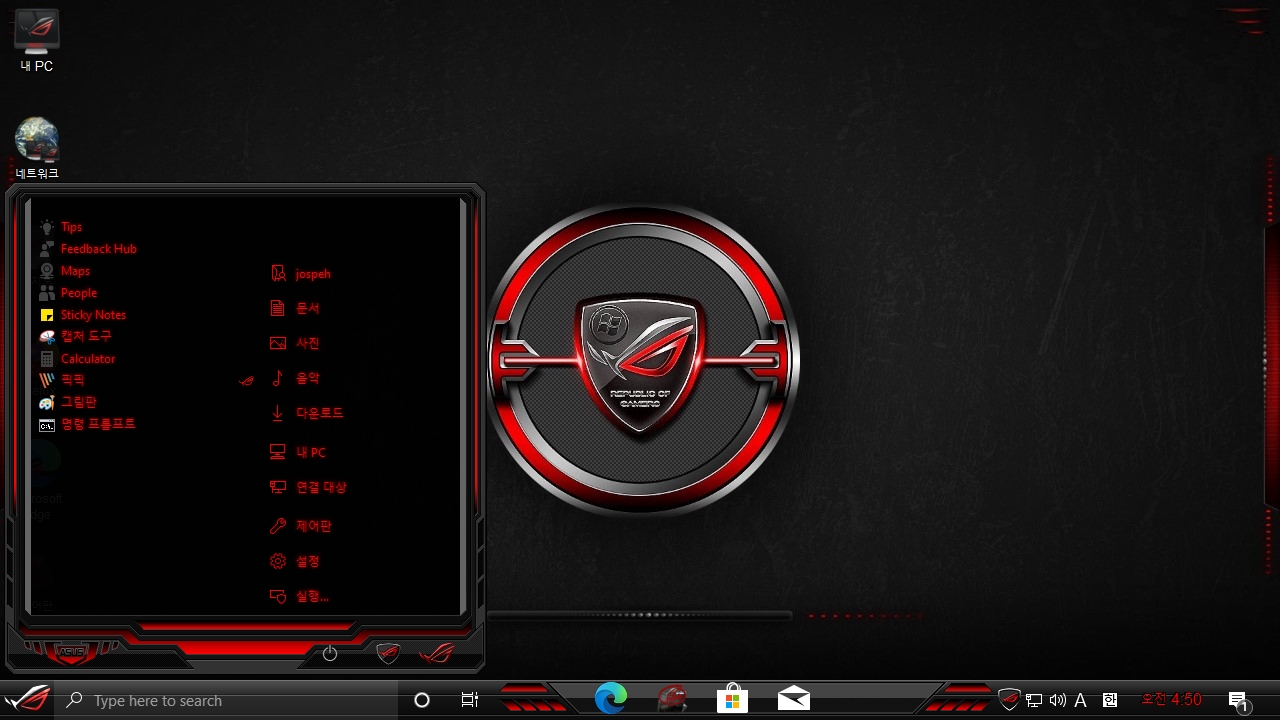
Task: Open 음악 (Music) folder
Action: click(295, 378)
